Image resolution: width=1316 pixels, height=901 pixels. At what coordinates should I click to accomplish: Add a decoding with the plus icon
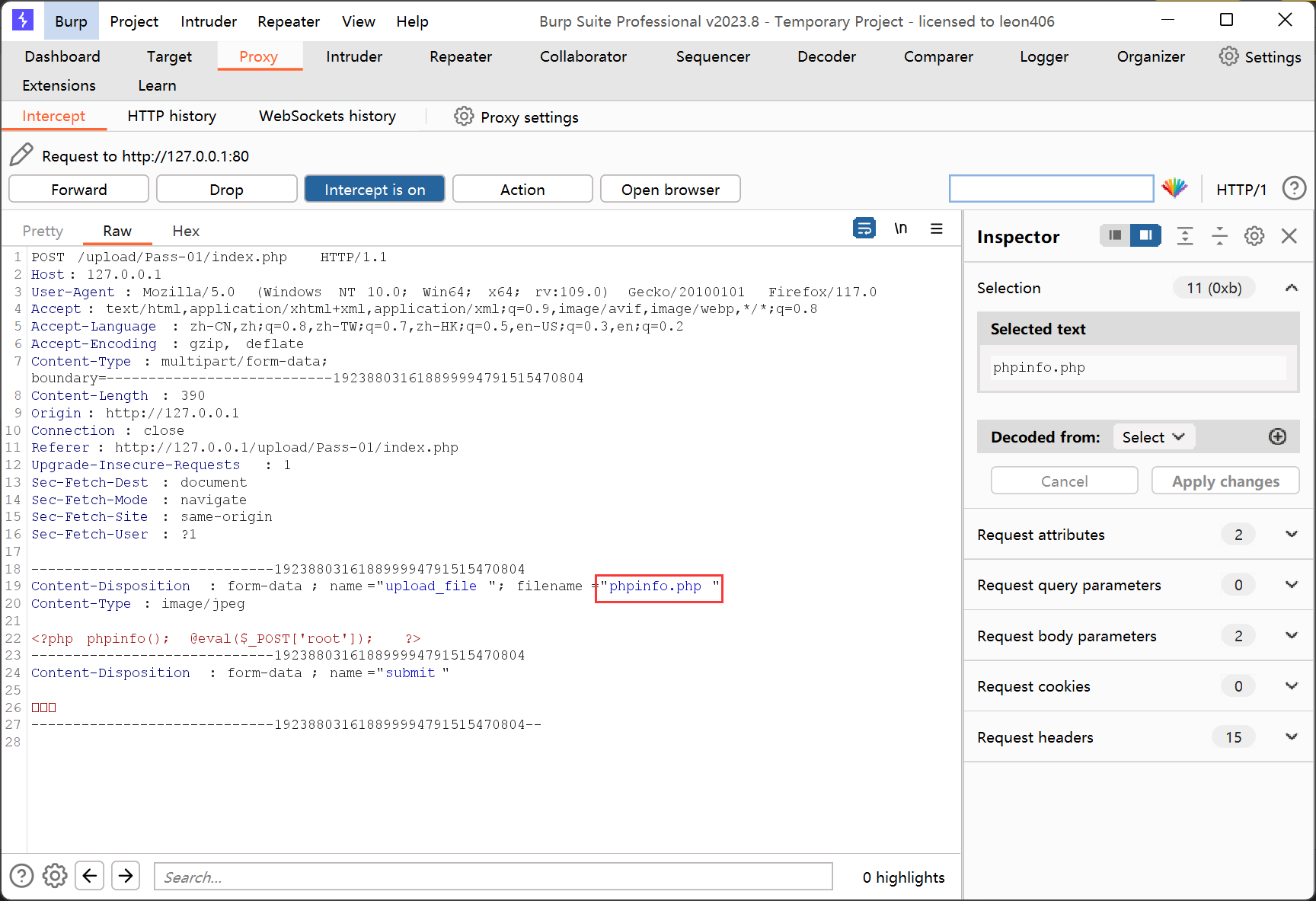1277,436
